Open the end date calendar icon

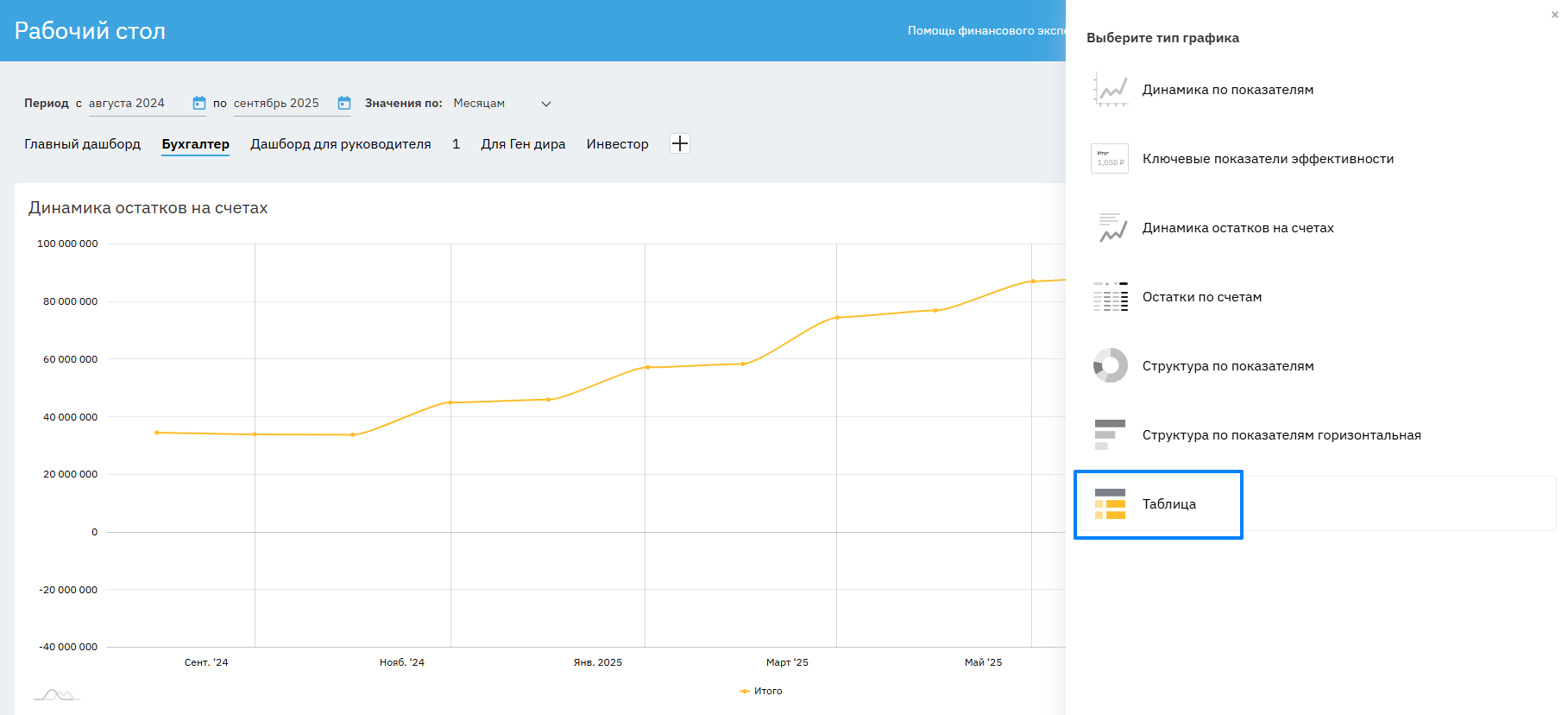344,104
